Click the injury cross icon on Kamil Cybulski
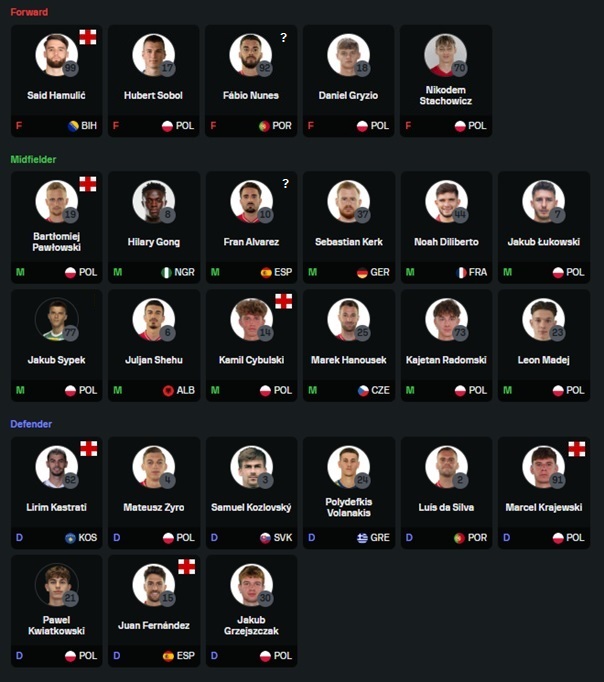The image size is (604, 682). coord(284,301)
